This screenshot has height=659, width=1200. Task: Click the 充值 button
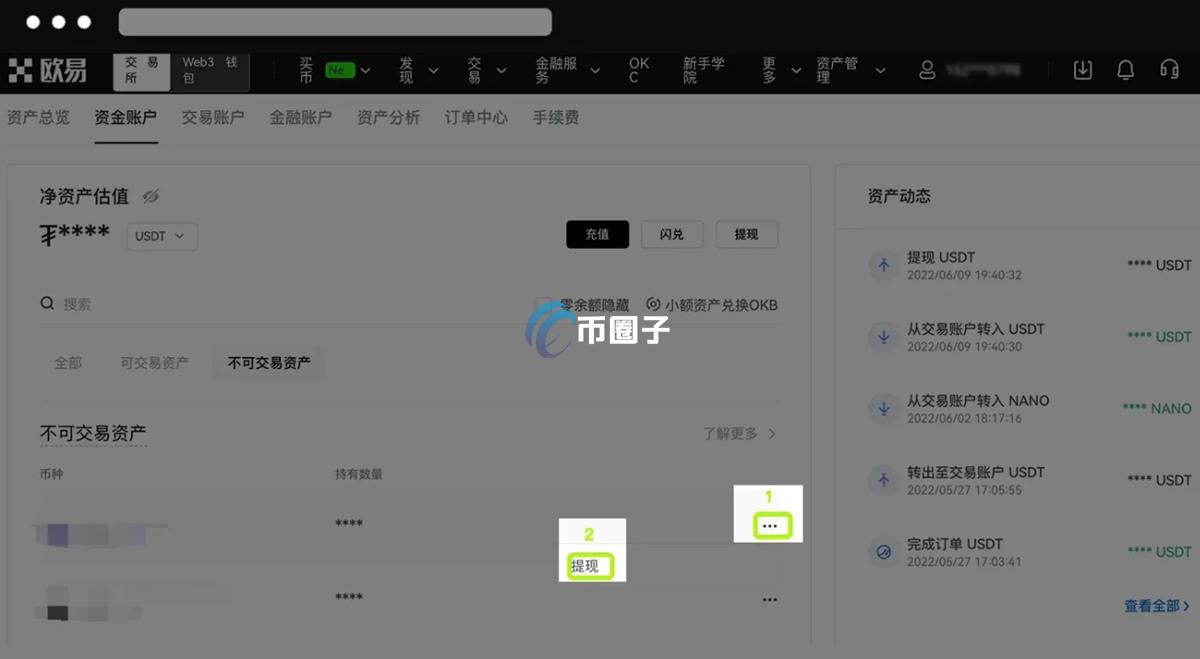[x=597, y=234]
